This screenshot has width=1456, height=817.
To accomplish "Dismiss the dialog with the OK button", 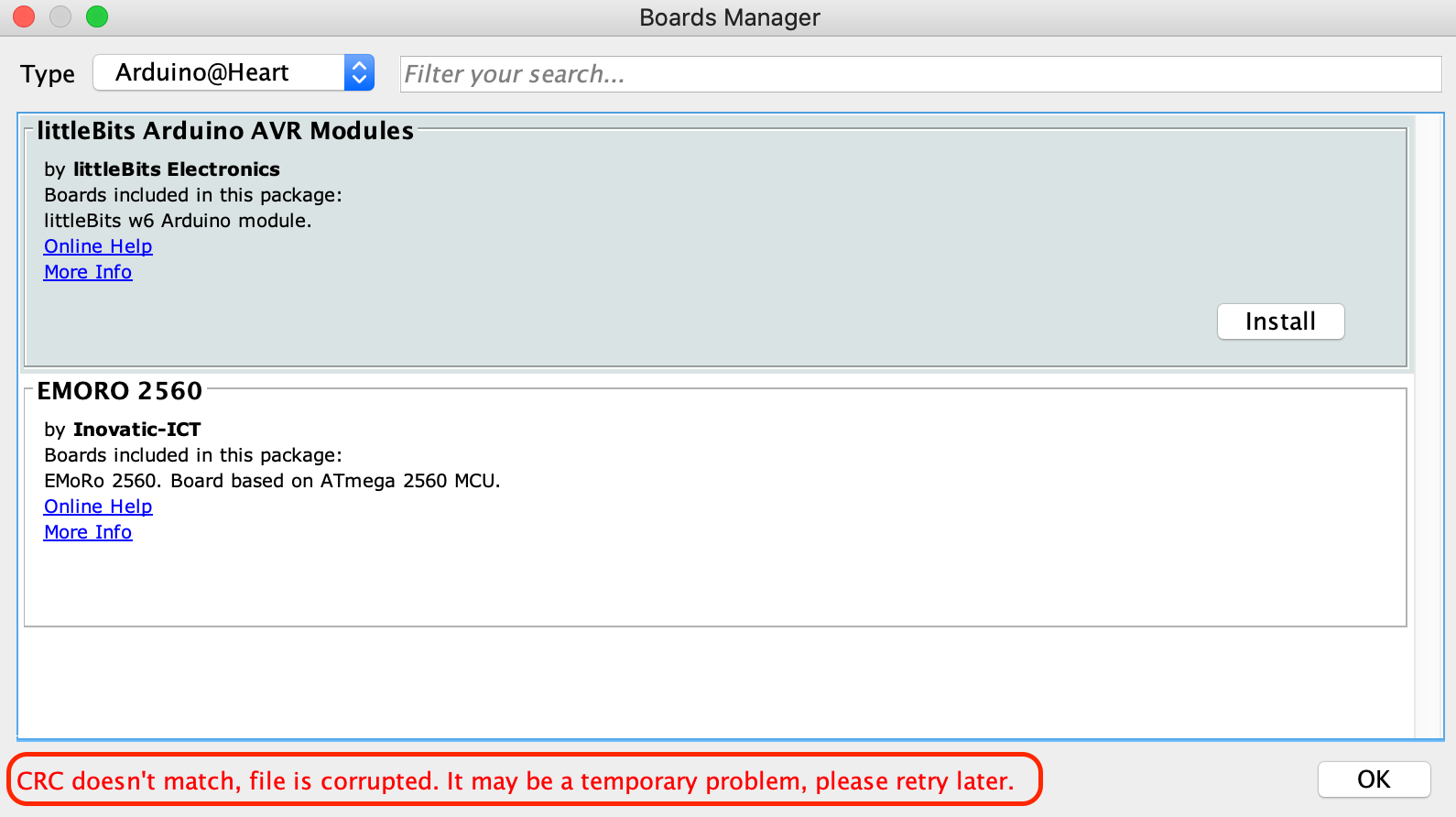I will [1374, 779].
